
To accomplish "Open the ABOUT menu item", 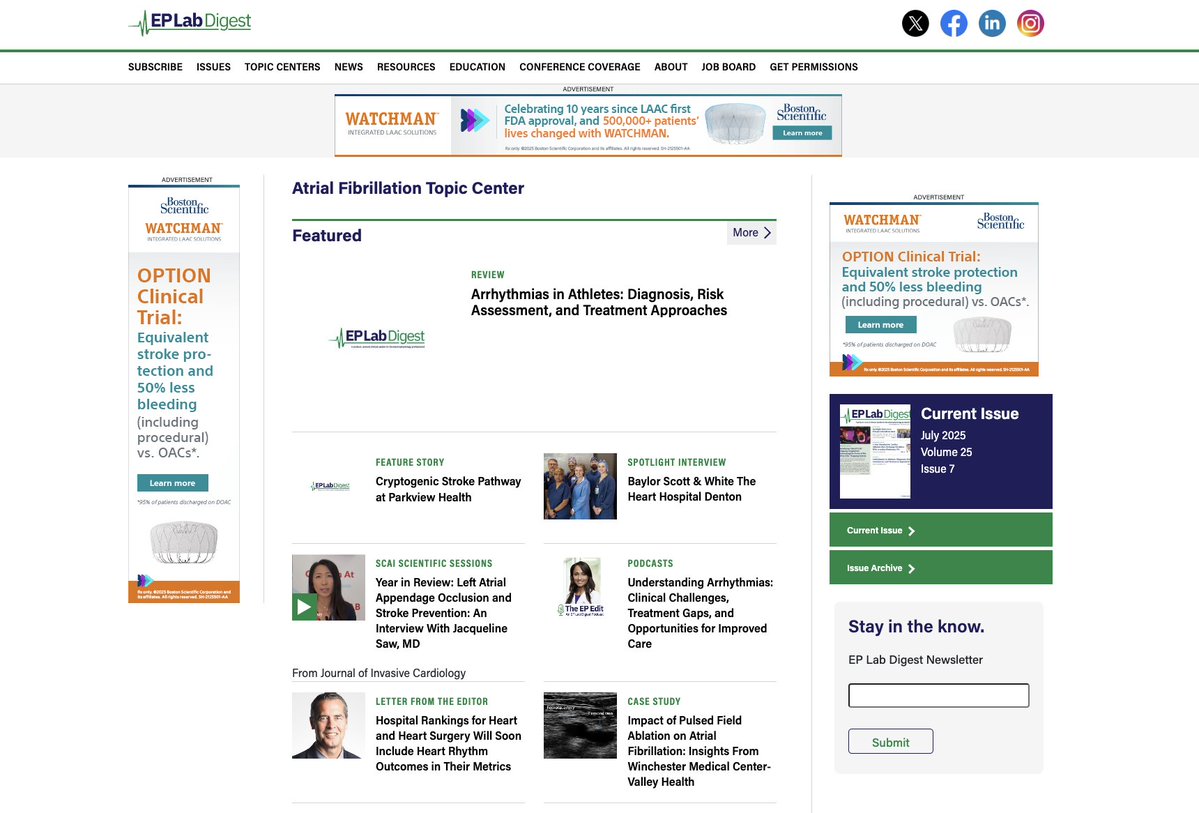I will tap(671, 67).
